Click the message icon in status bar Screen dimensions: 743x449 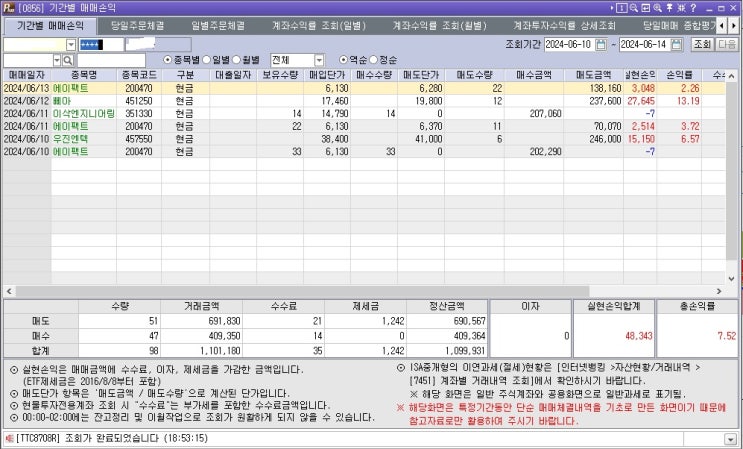(x=9, y=439)
